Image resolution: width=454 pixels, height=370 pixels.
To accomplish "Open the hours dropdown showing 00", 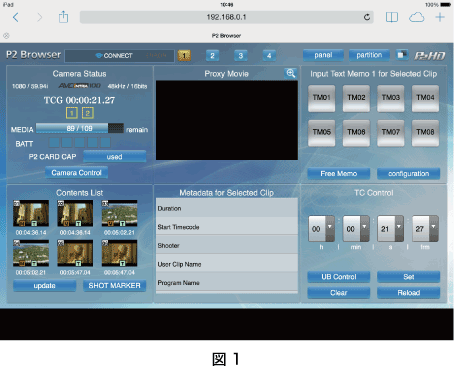I will tap(321, 229).
